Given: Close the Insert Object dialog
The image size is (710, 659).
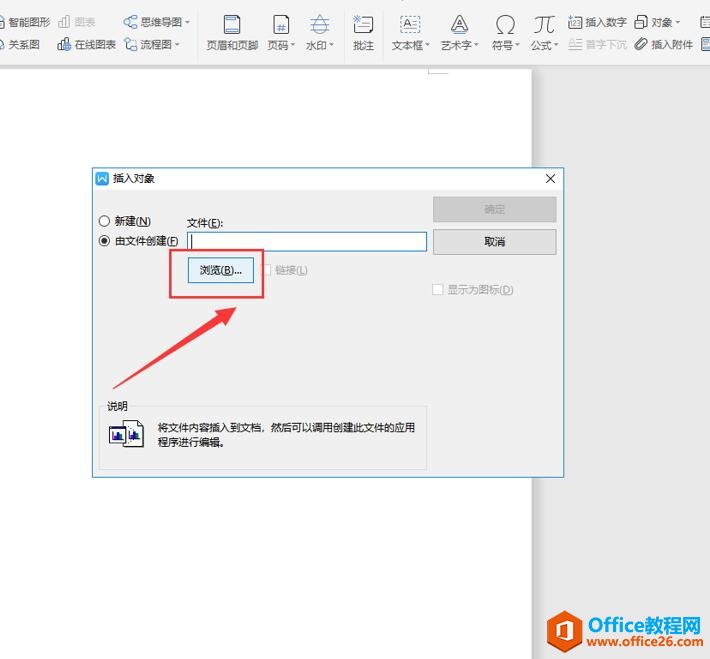Looking at the screenshot, I should [x=550, y=179].
